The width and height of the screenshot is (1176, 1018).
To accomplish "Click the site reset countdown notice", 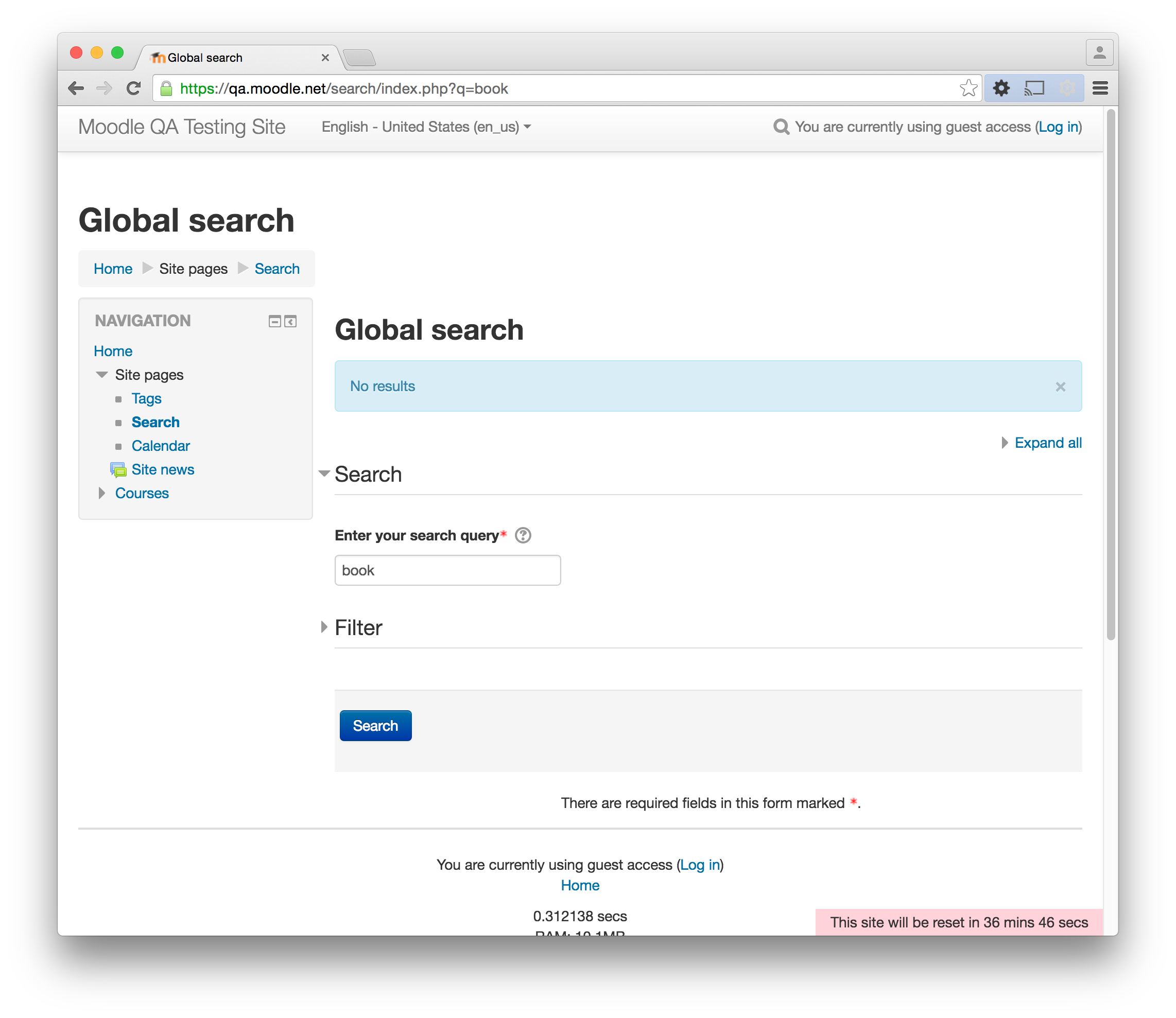I will tap(959, 922).
